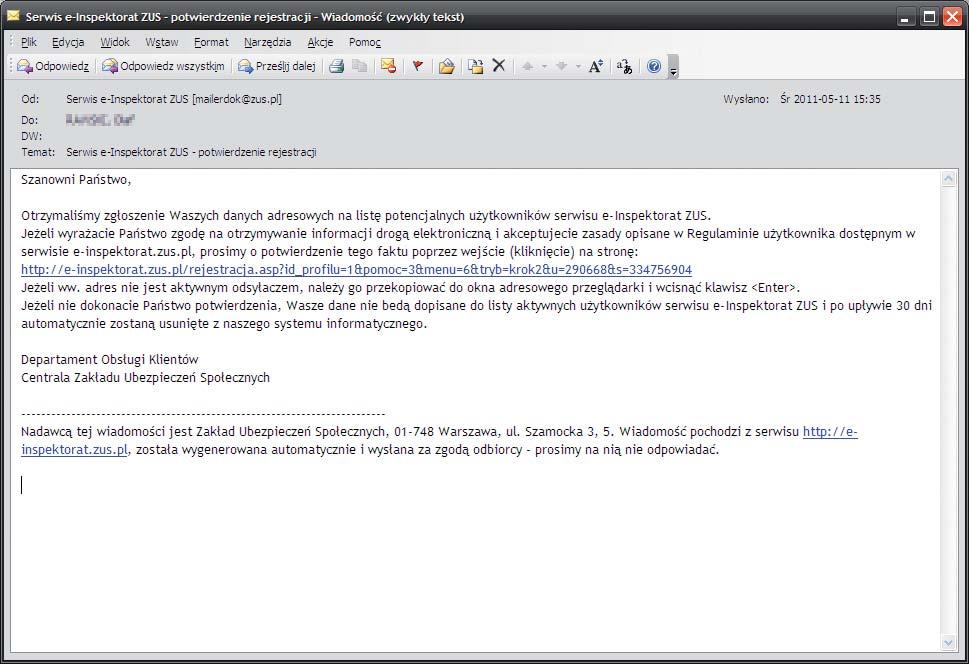
Task: Open the http://e-inspektorat.zus.pl footer link
Action: tap(830, 432)
